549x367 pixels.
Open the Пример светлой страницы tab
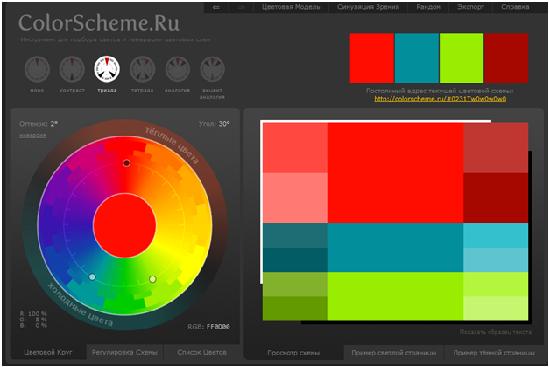(x=394, y=353)
